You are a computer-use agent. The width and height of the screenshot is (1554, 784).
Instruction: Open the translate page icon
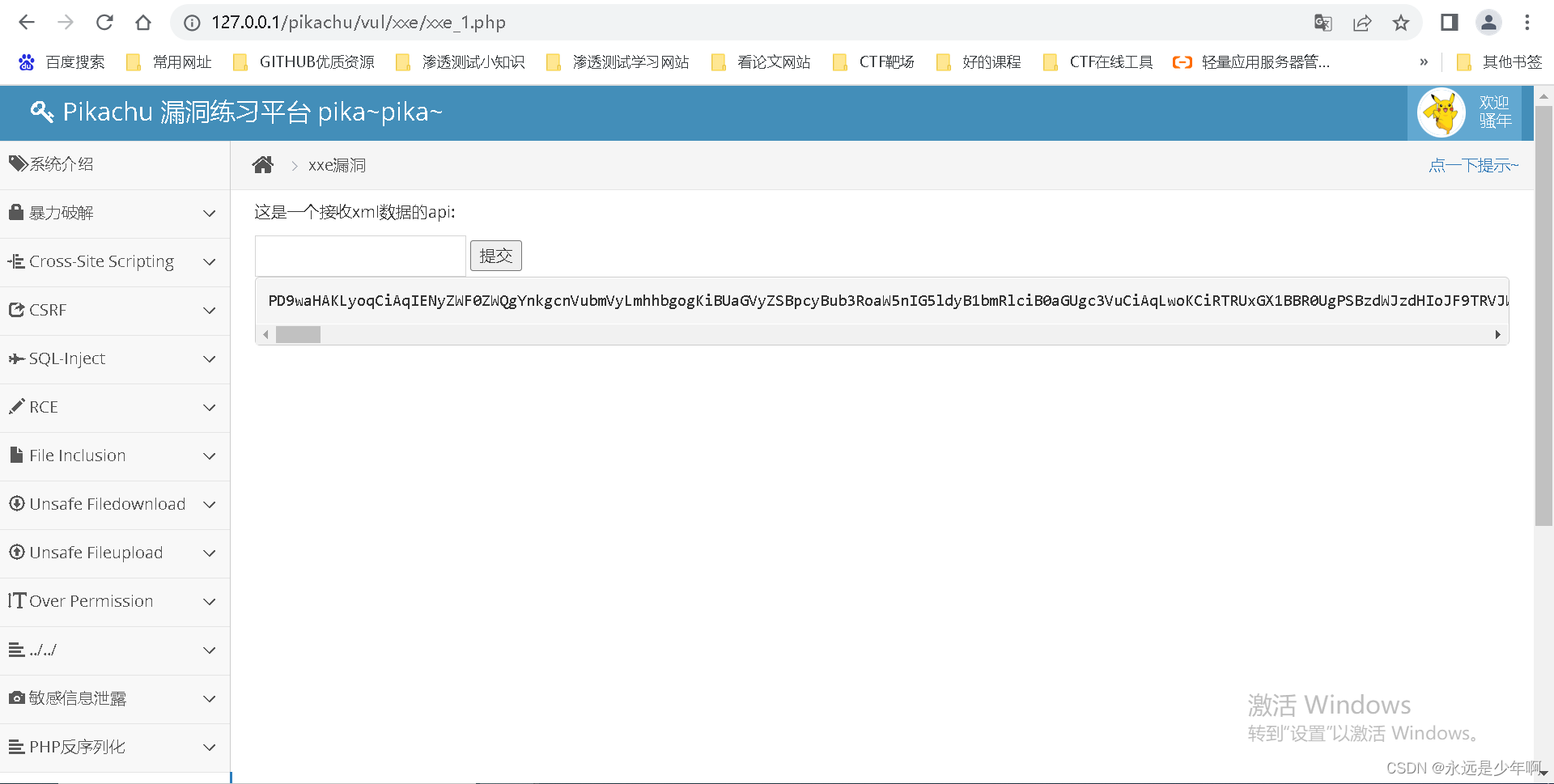coord(1323,23)
